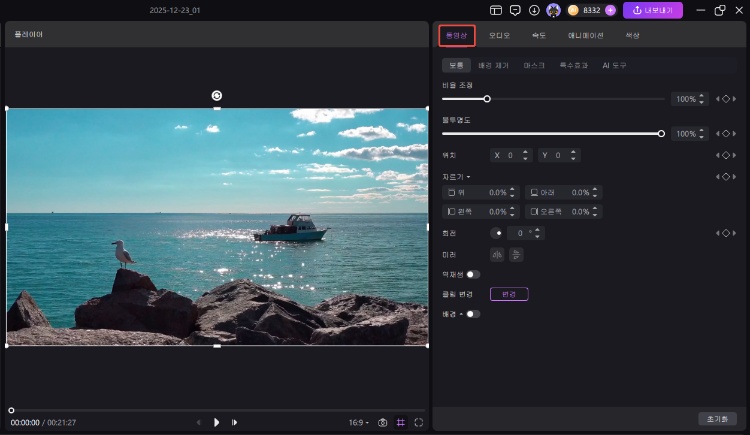Enter fullscreen preview using the player expand icon

pos(419,423)
